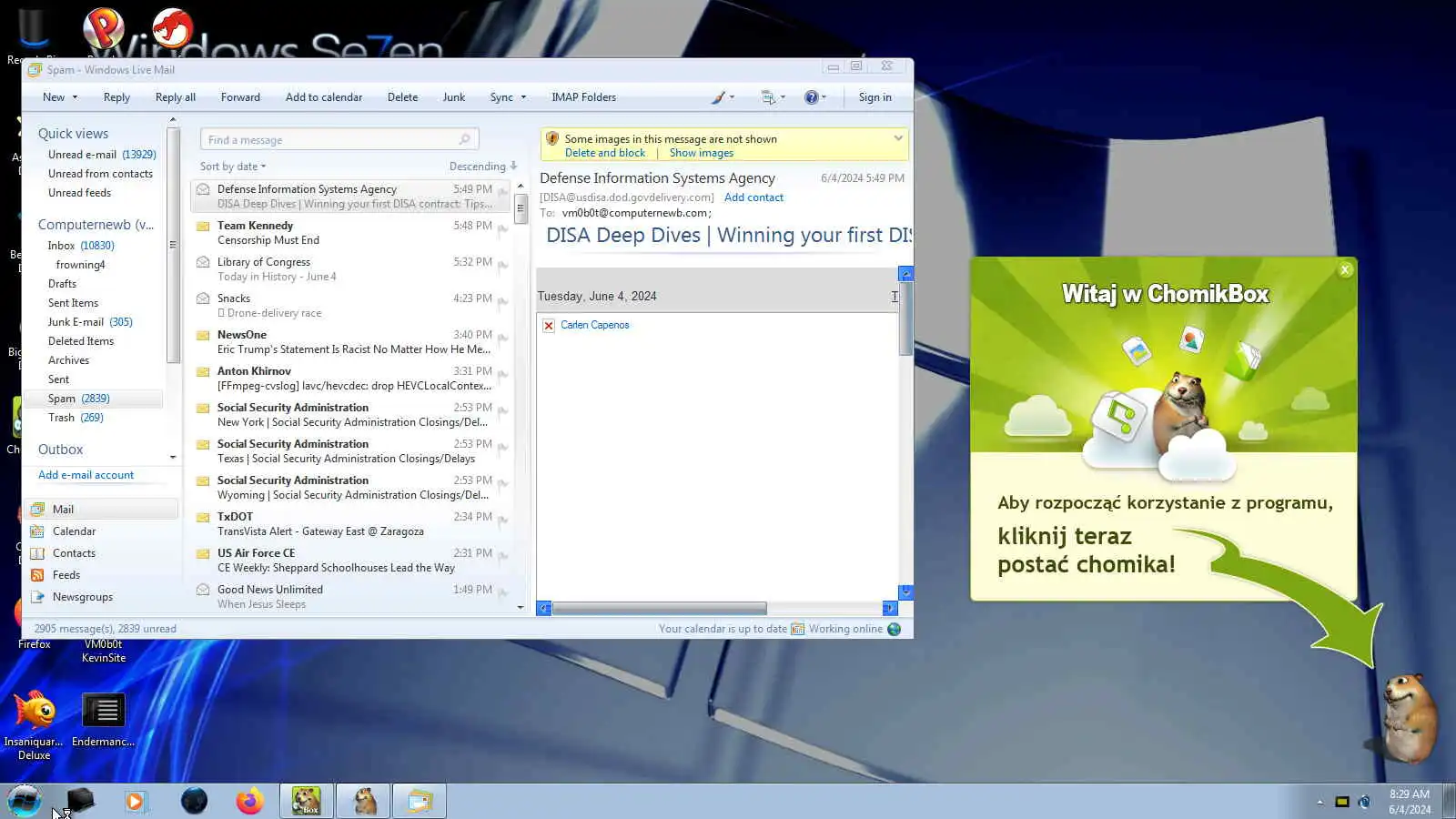Click Reply all in the toolbar
This screenshot has height=819, width=1456.
(x=176, y=97)
